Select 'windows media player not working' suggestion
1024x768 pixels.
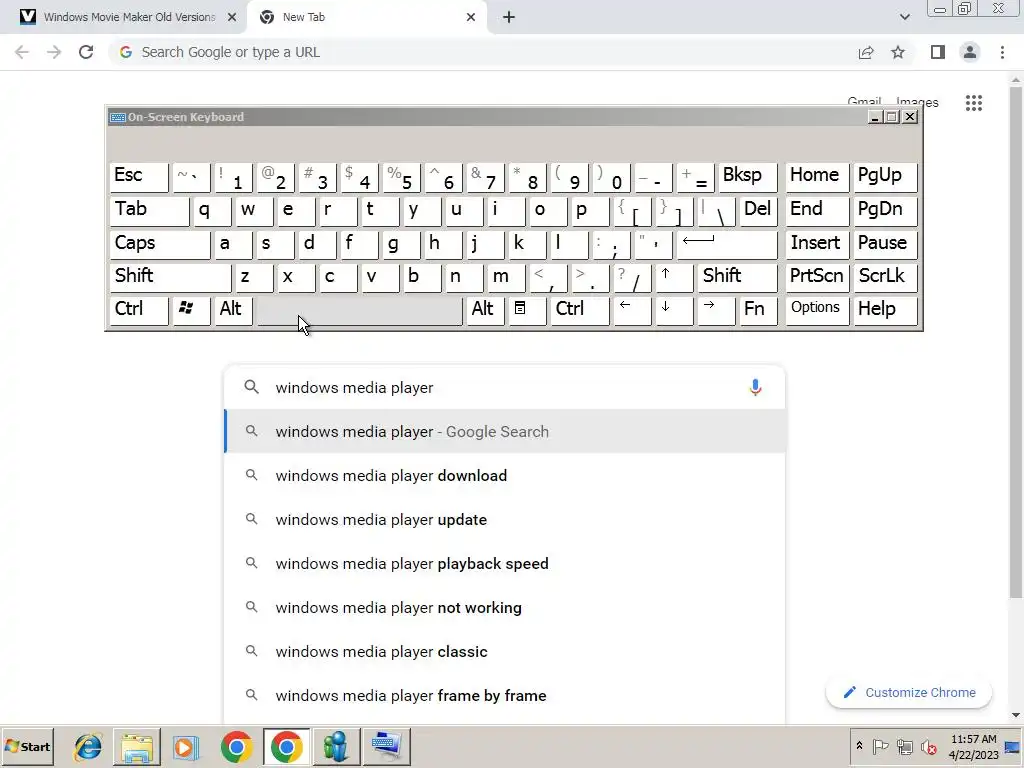pyautogui.click(x=505, y=607)
